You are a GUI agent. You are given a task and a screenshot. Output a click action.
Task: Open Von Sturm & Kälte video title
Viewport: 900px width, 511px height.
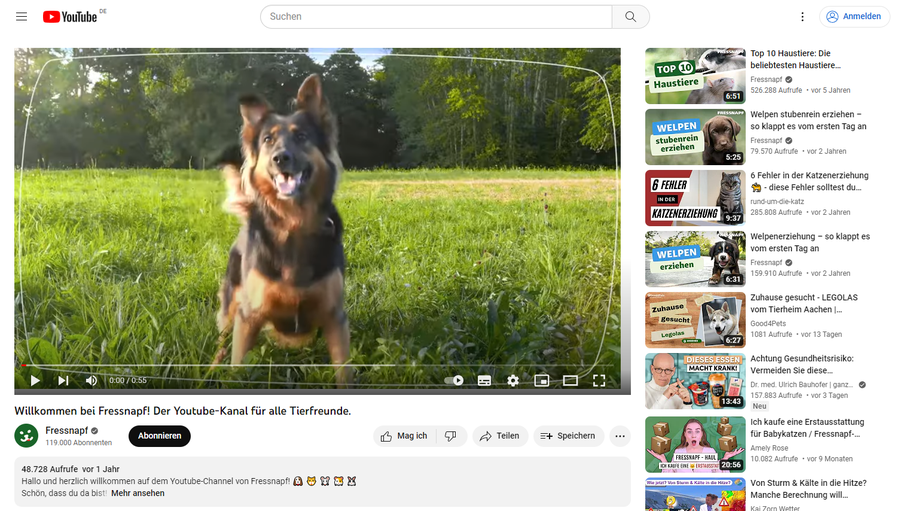pos(808,489)
